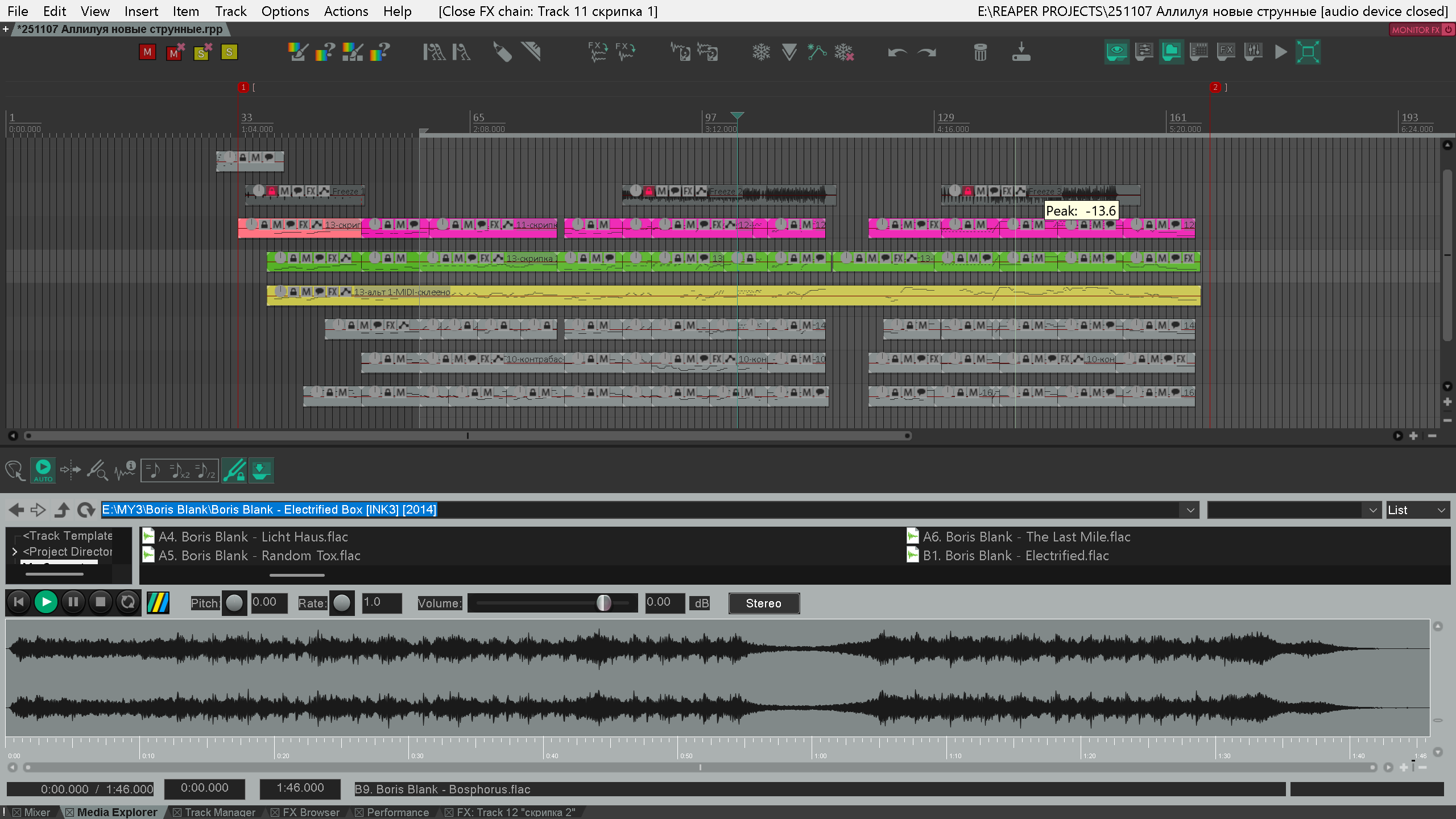Expand the Project Directory tree item

click(15, 552)
